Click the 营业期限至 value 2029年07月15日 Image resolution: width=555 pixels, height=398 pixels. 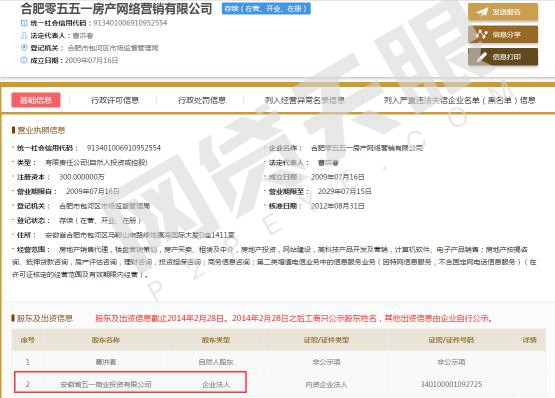(344, 191)
